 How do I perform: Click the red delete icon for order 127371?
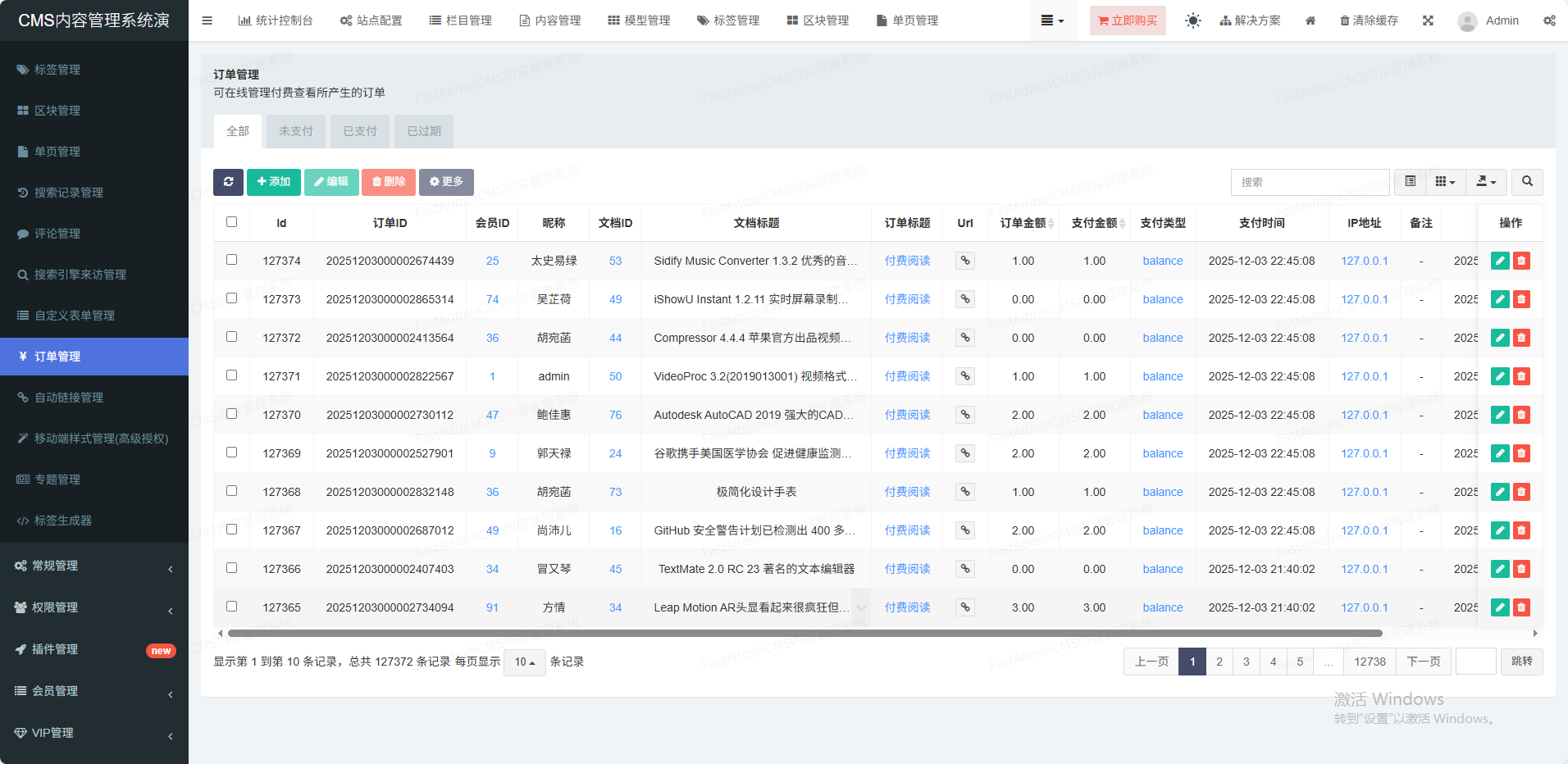click(x=1521, y=376)
